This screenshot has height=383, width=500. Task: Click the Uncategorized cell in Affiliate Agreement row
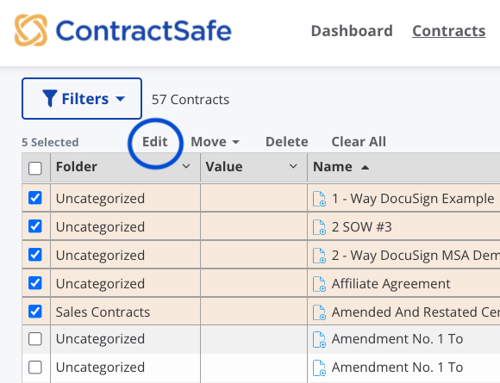pos(100,284)
